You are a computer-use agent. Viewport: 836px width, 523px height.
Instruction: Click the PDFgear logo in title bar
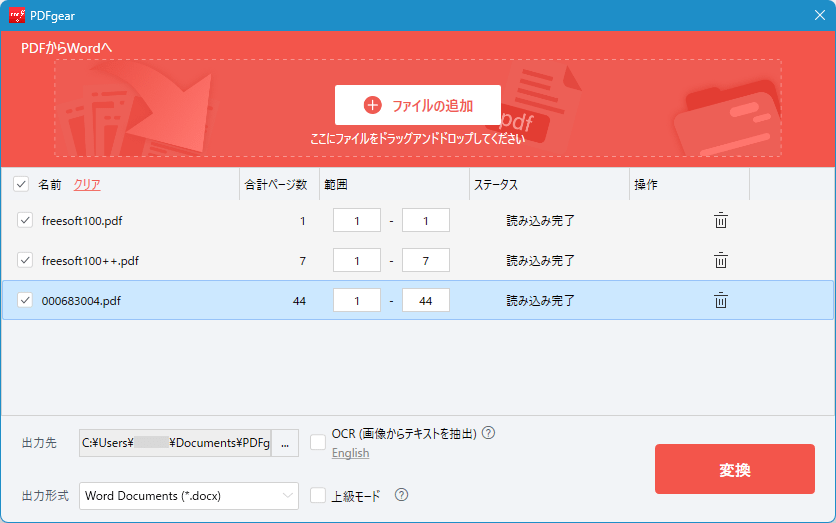click(x=17, y=15)
